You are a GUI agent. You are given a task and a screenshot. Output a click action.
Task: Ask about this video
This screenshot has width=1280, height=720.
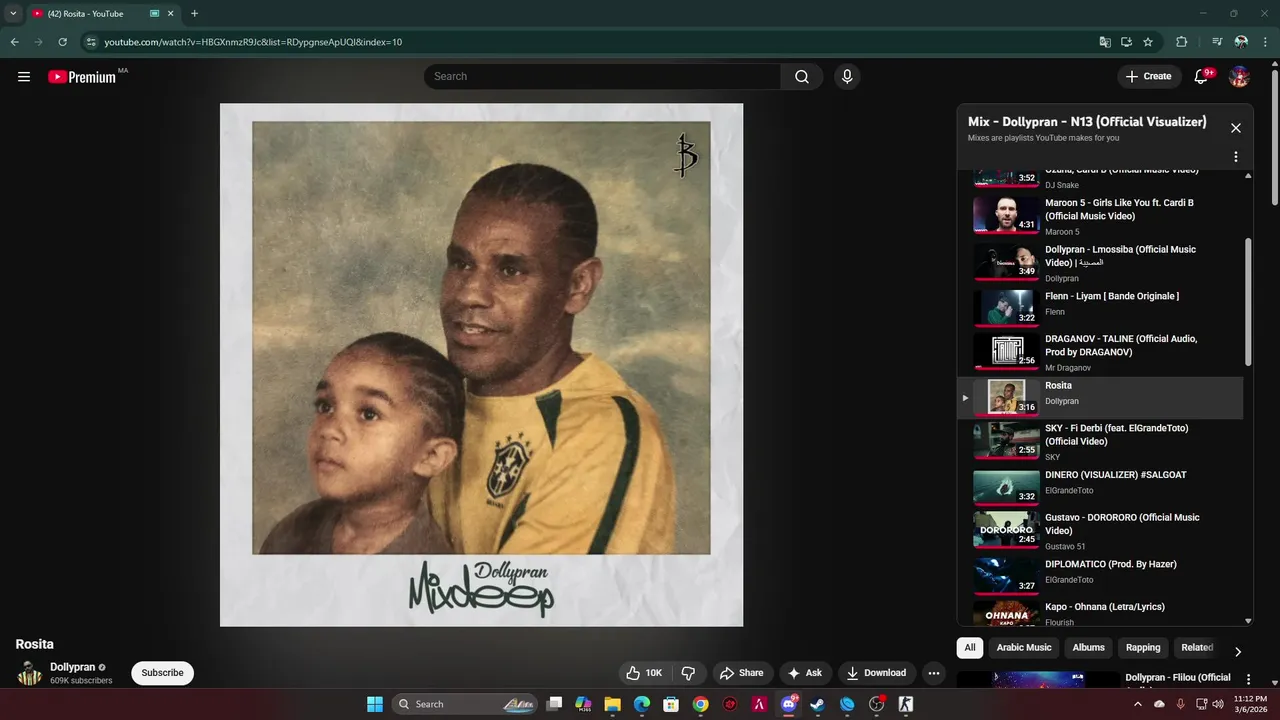pos(805,673)
